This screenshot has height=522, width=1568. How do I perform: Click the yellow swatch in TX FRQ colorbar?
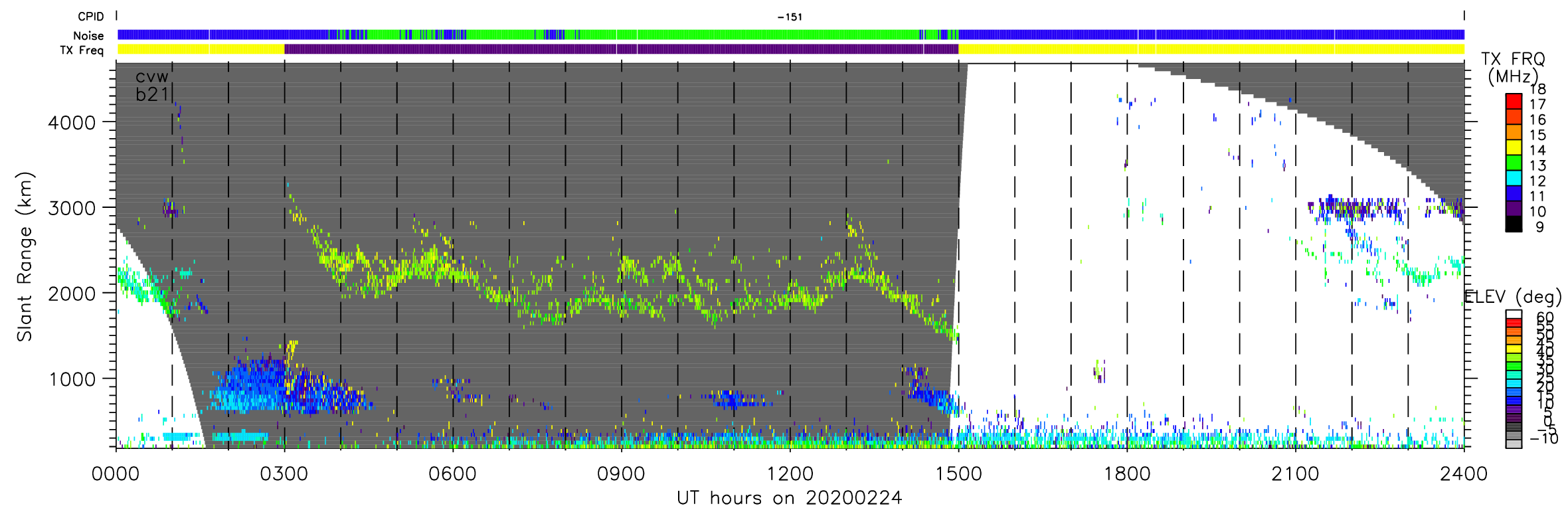pos(1514,147)
